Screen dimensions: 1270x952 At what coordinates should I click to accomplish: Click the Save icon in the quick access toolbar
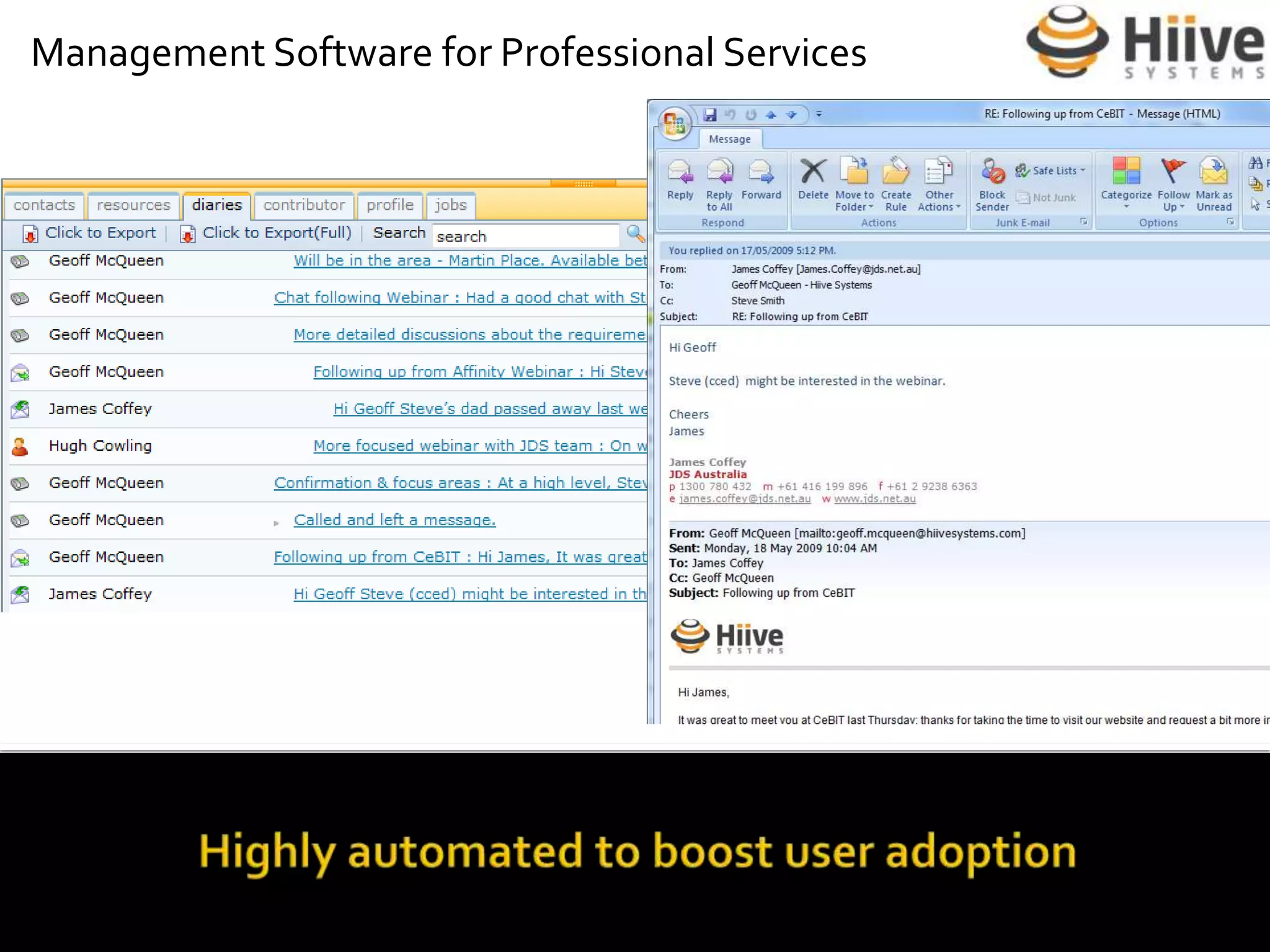coord(711,115)
